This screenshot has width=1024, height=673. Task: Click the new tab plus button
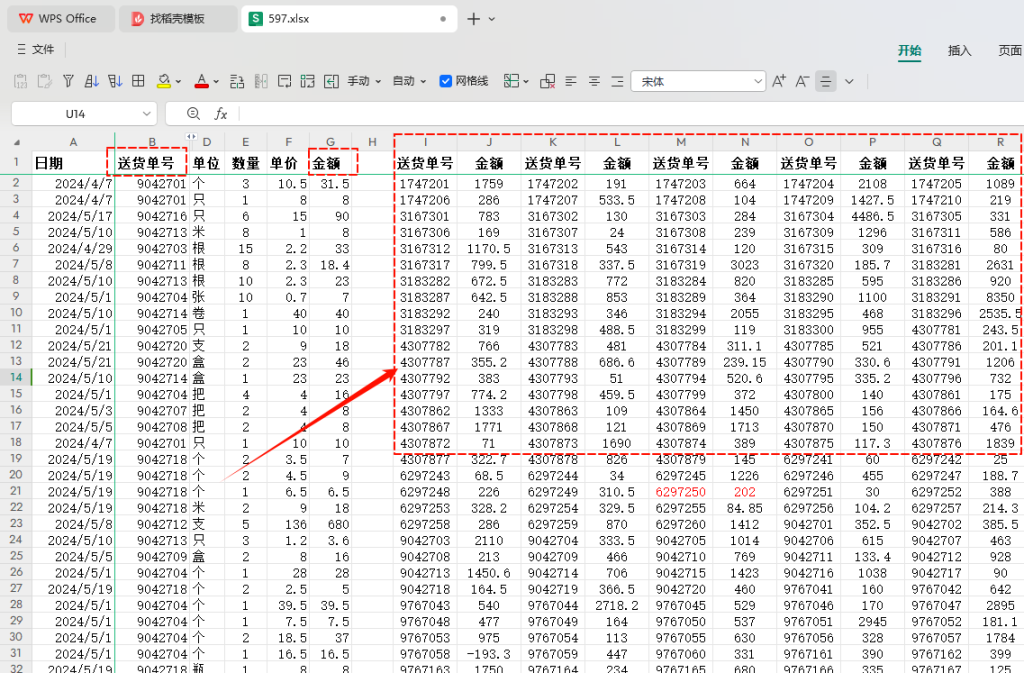click(x=474, y=19)
